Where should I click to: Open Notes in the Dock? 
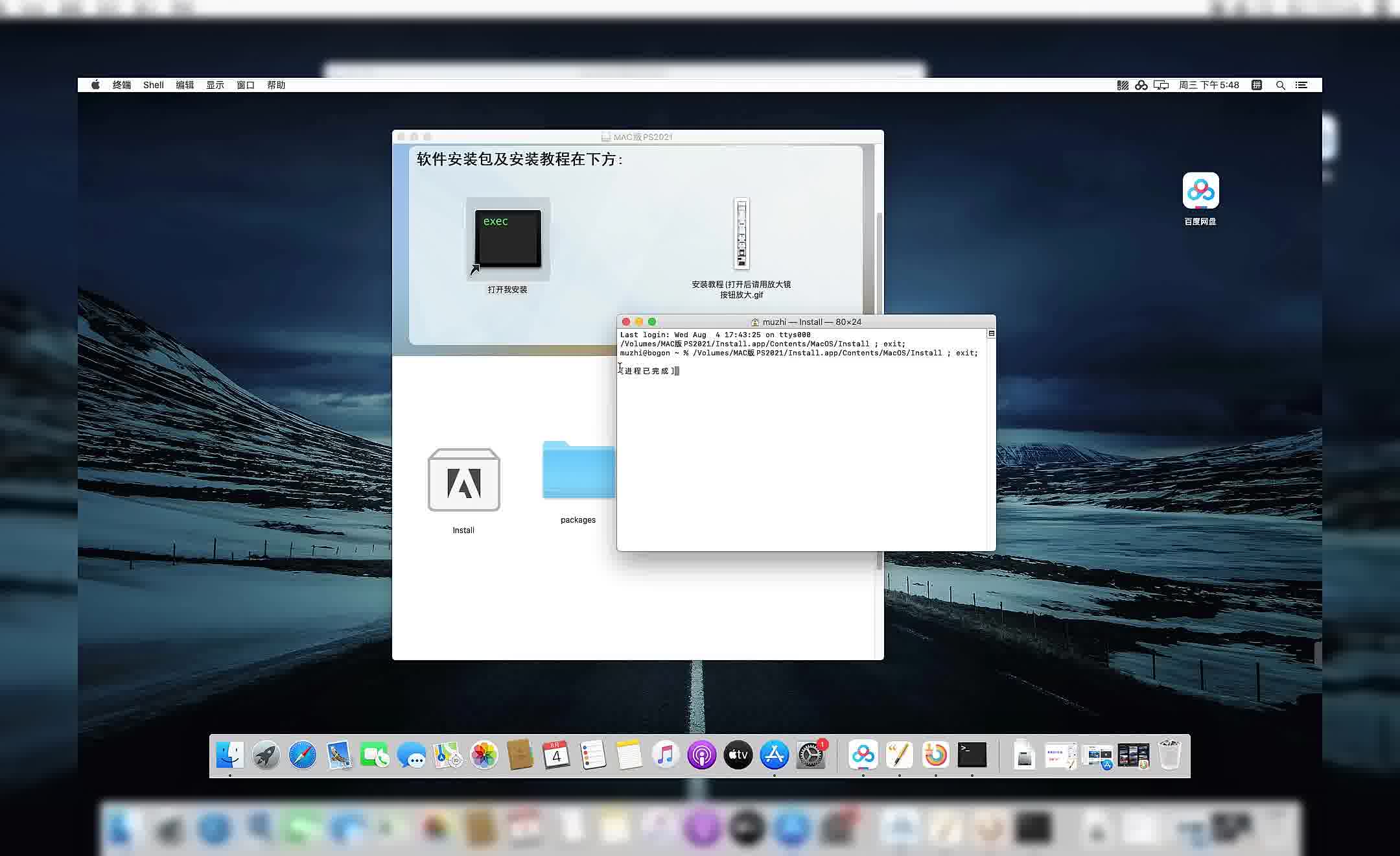[629, 755]
